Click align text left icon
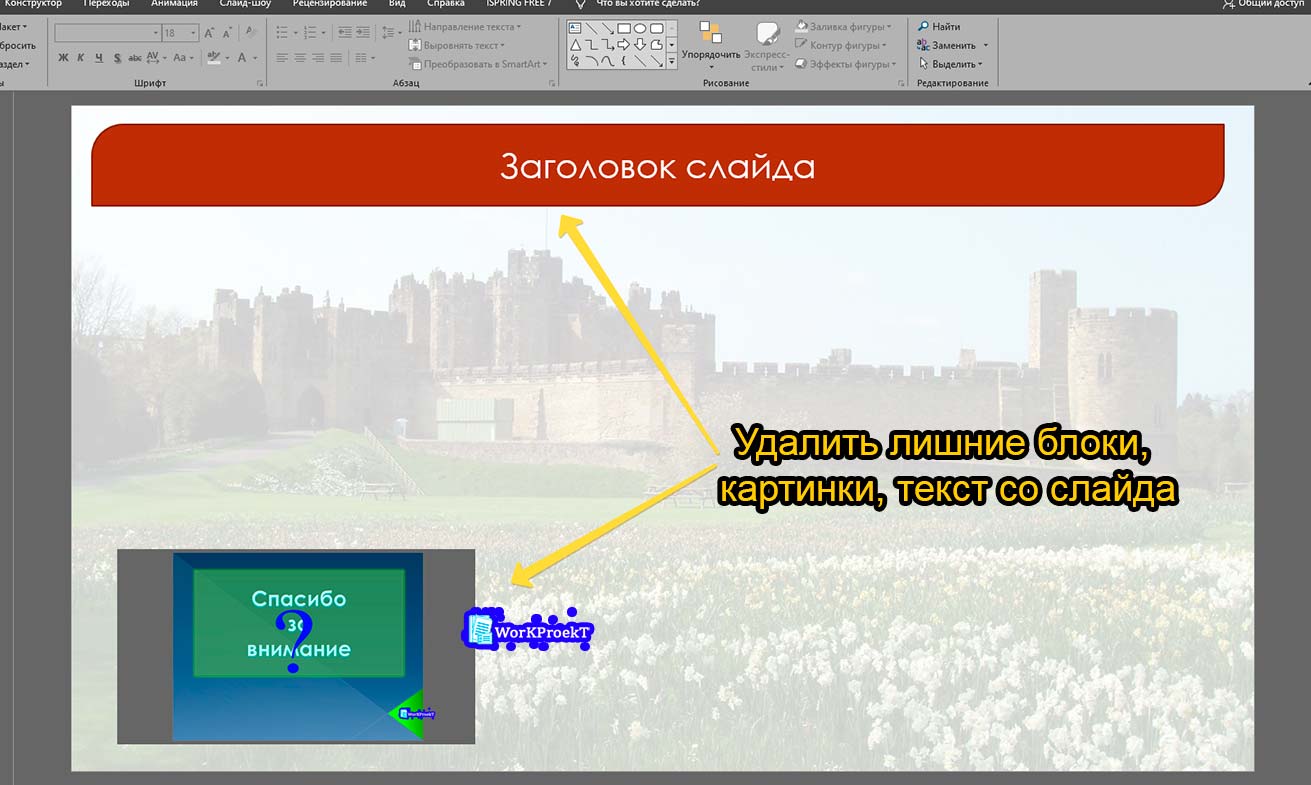1311x785 pixels. click(282, 58)
